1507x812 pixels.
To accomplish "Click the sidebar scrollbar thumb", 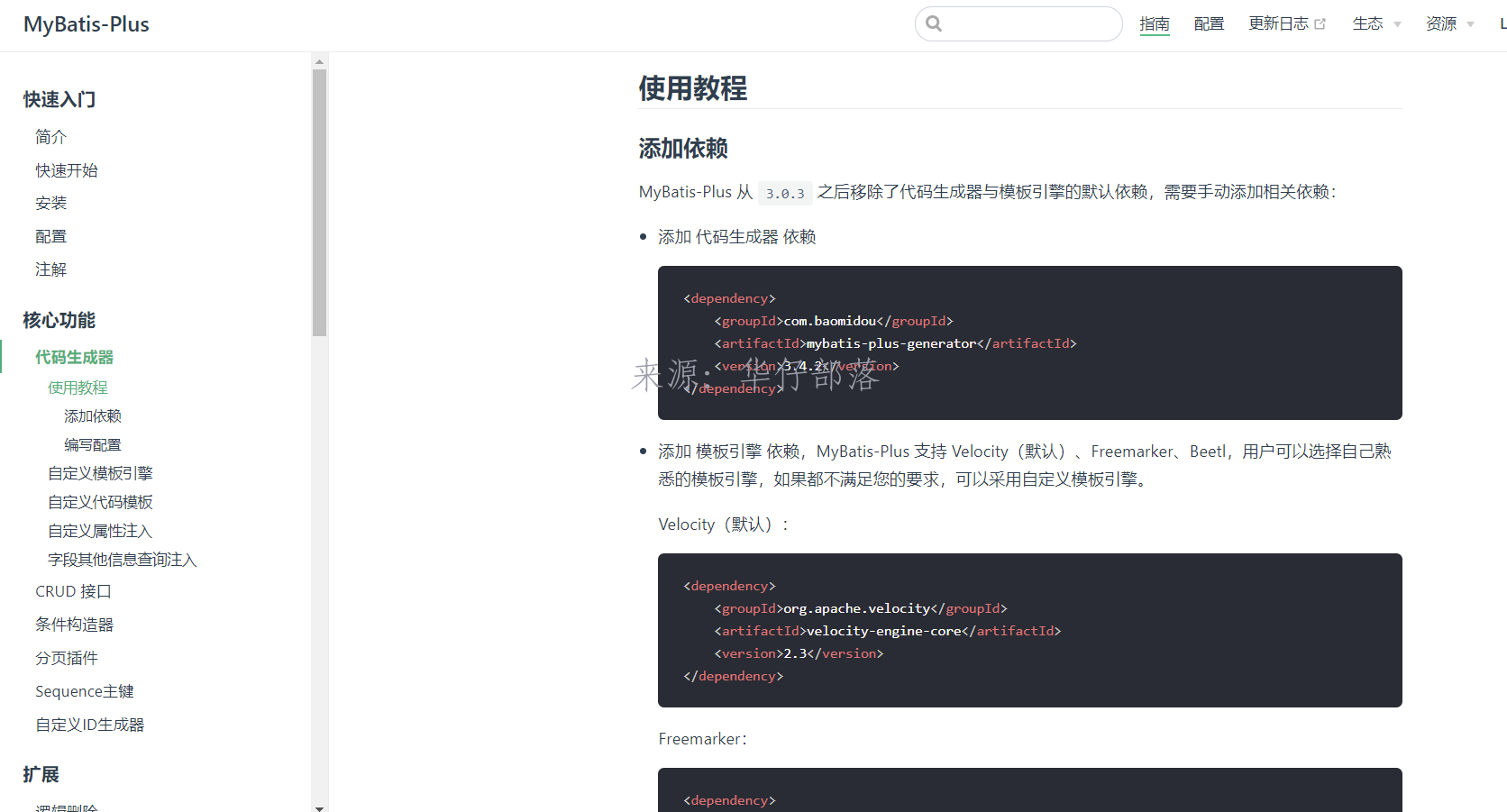I will 319,203.
